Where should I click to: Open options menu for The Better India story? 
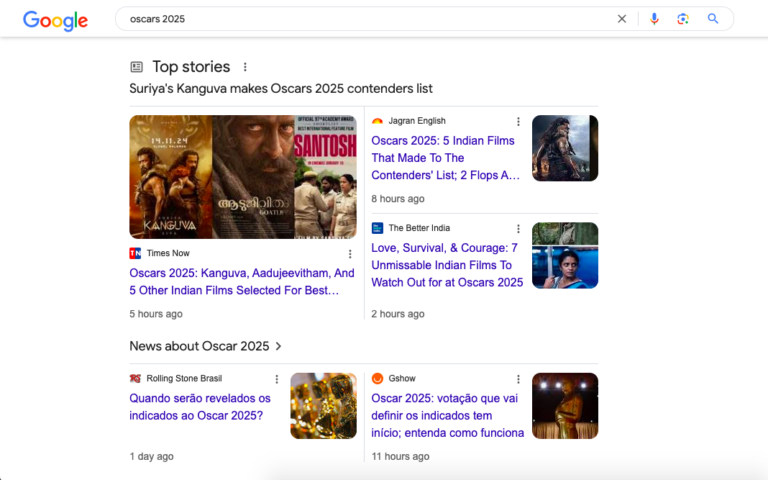pyautogui.click(x=518, y=229)
